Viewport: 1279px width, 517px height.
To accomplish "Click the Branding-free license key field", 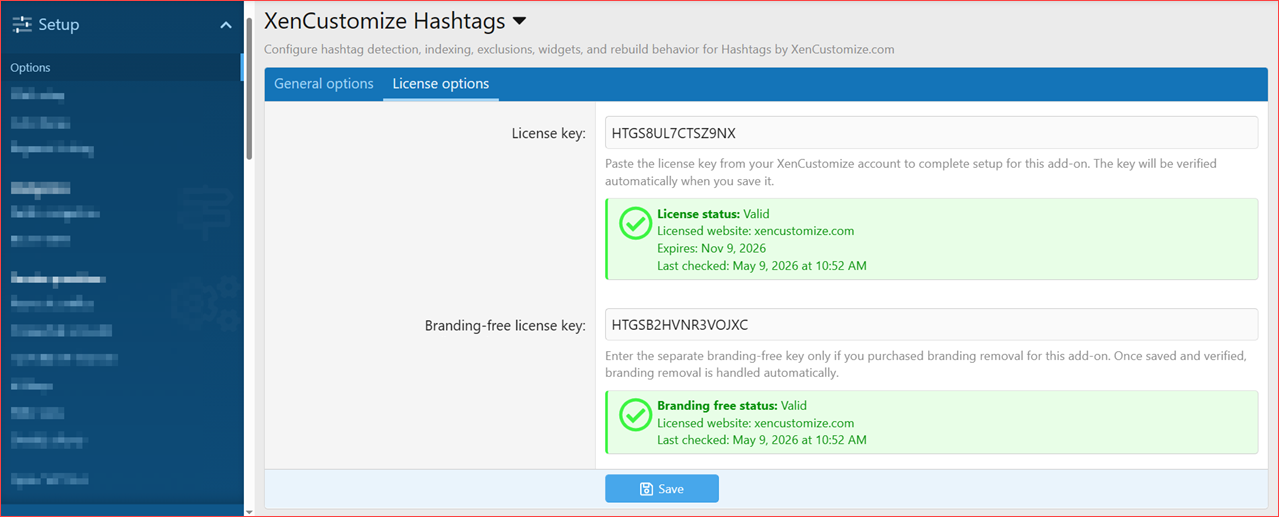I will click(931, 325).
